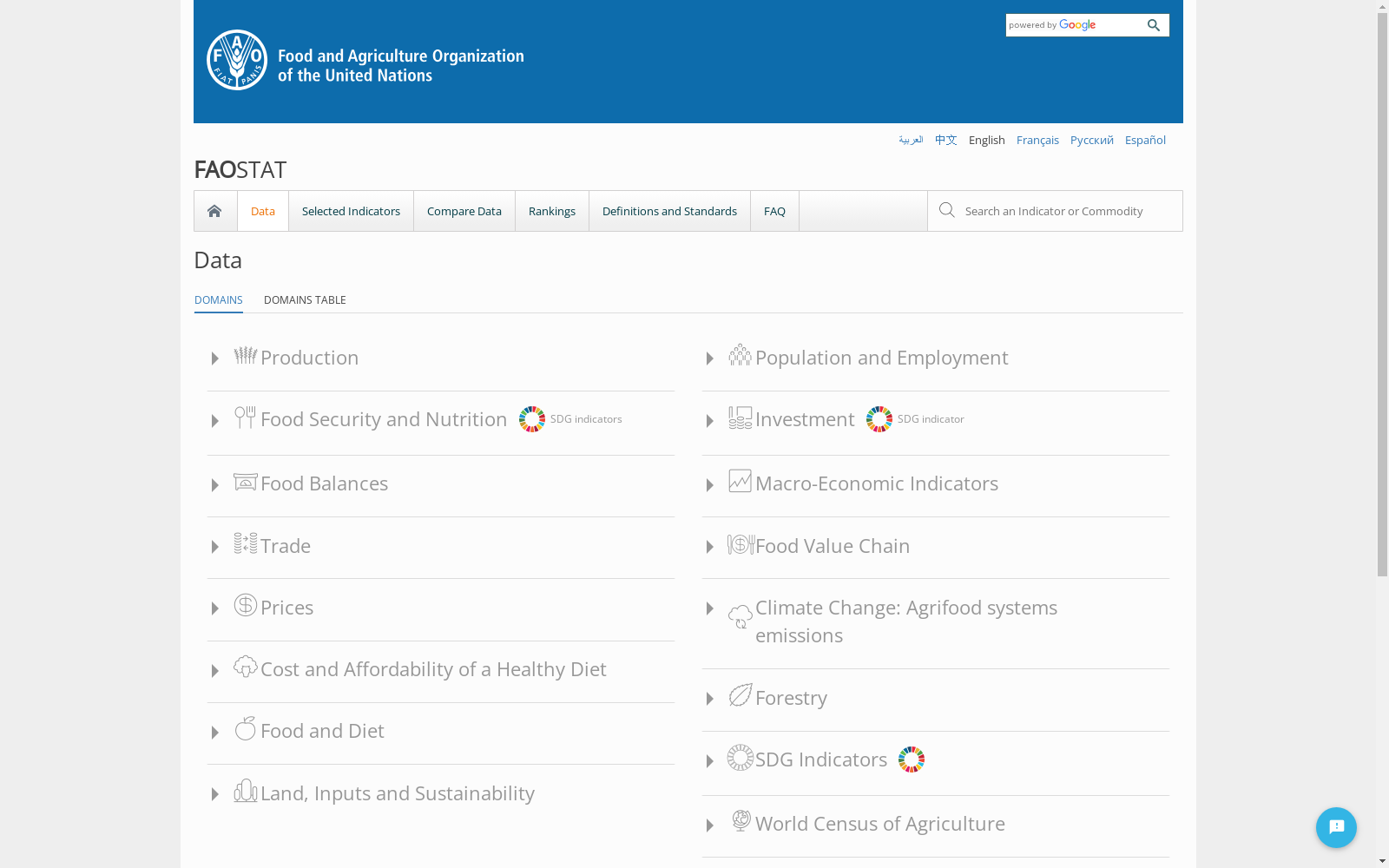Image resolution: width=1389 pixels, height=868 pixels.
Task: Click the FAO logo emblem
Action: click(237, 60)
